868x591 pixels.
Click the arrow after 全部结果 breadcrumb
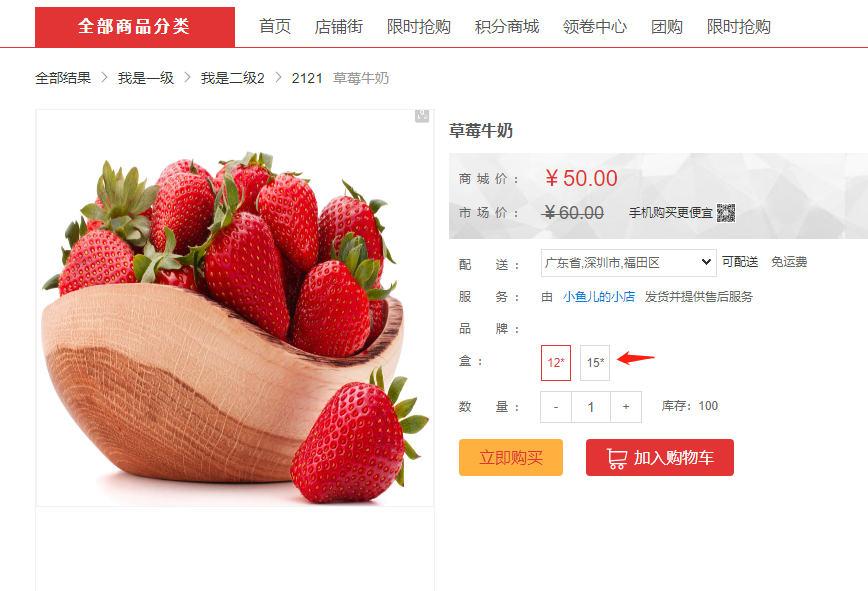104,77
